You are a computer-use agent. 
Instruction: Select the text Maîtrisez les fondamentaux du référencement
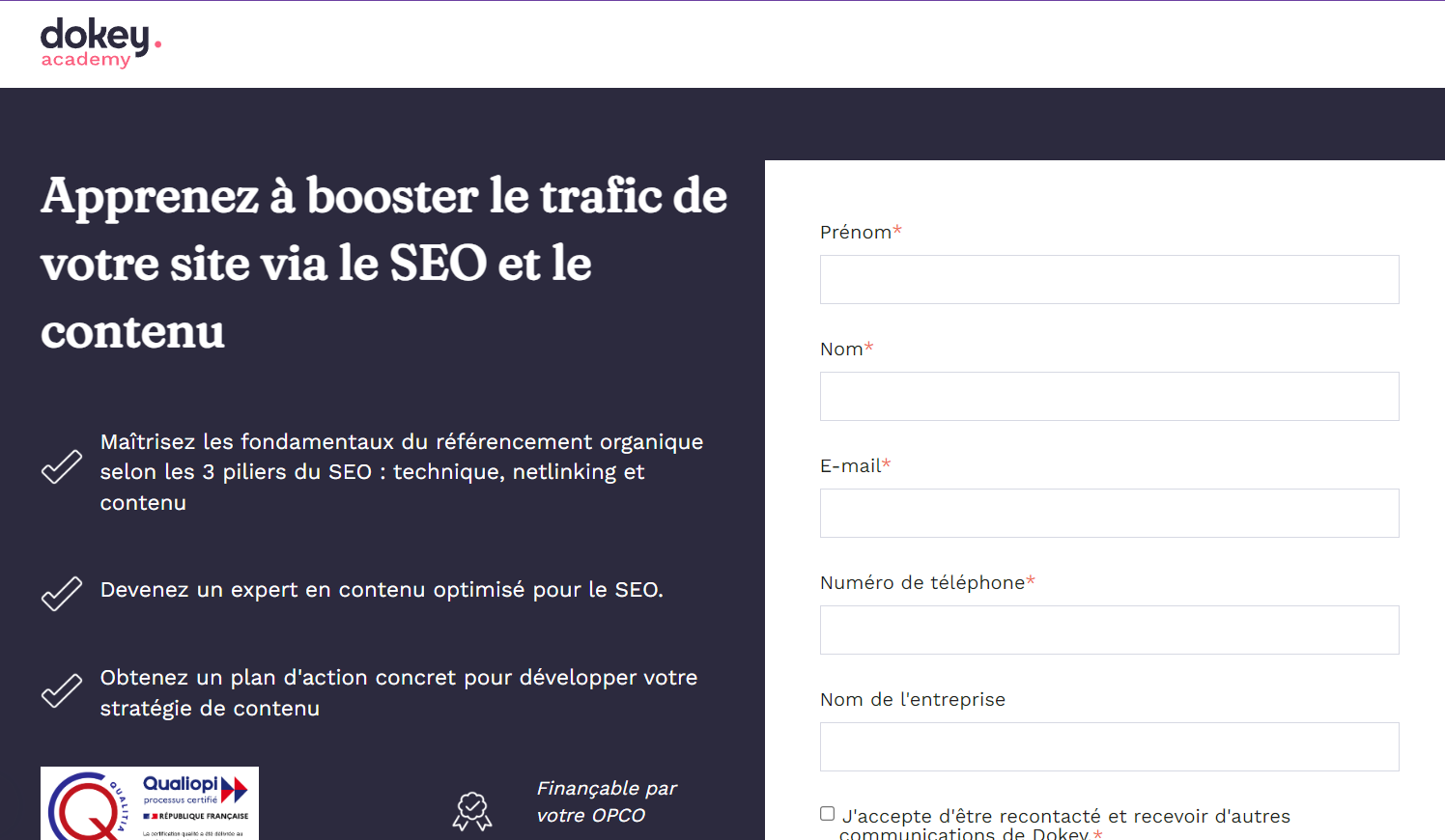coord(402,472)
